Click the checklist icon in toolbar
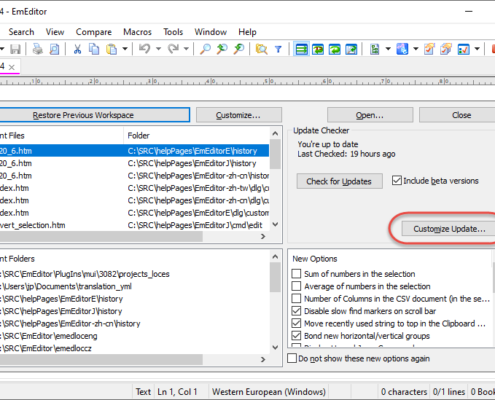The height and width of the screenshot is (400, 495). 464,49
